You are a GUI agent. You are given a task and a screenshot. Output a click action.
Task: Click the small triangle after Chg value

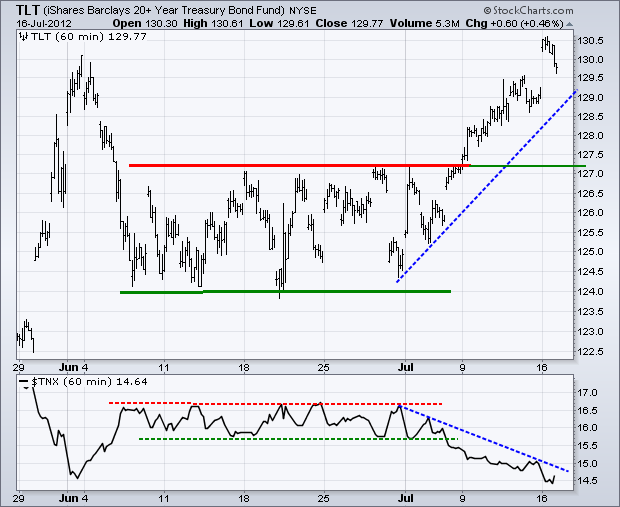[x=569, y=24]
